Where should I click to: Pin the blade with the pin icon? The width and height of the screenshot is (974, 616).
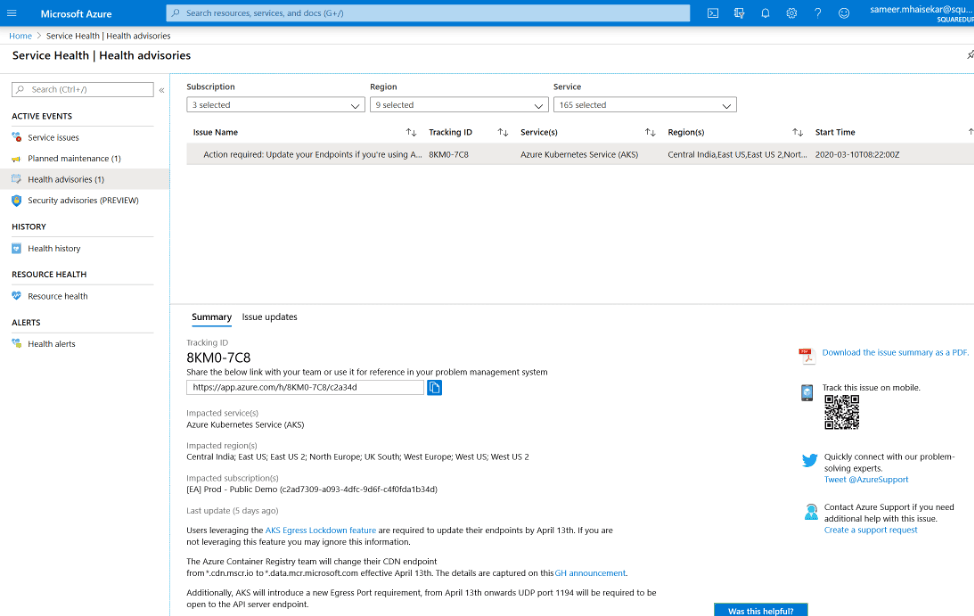point(970,55)
